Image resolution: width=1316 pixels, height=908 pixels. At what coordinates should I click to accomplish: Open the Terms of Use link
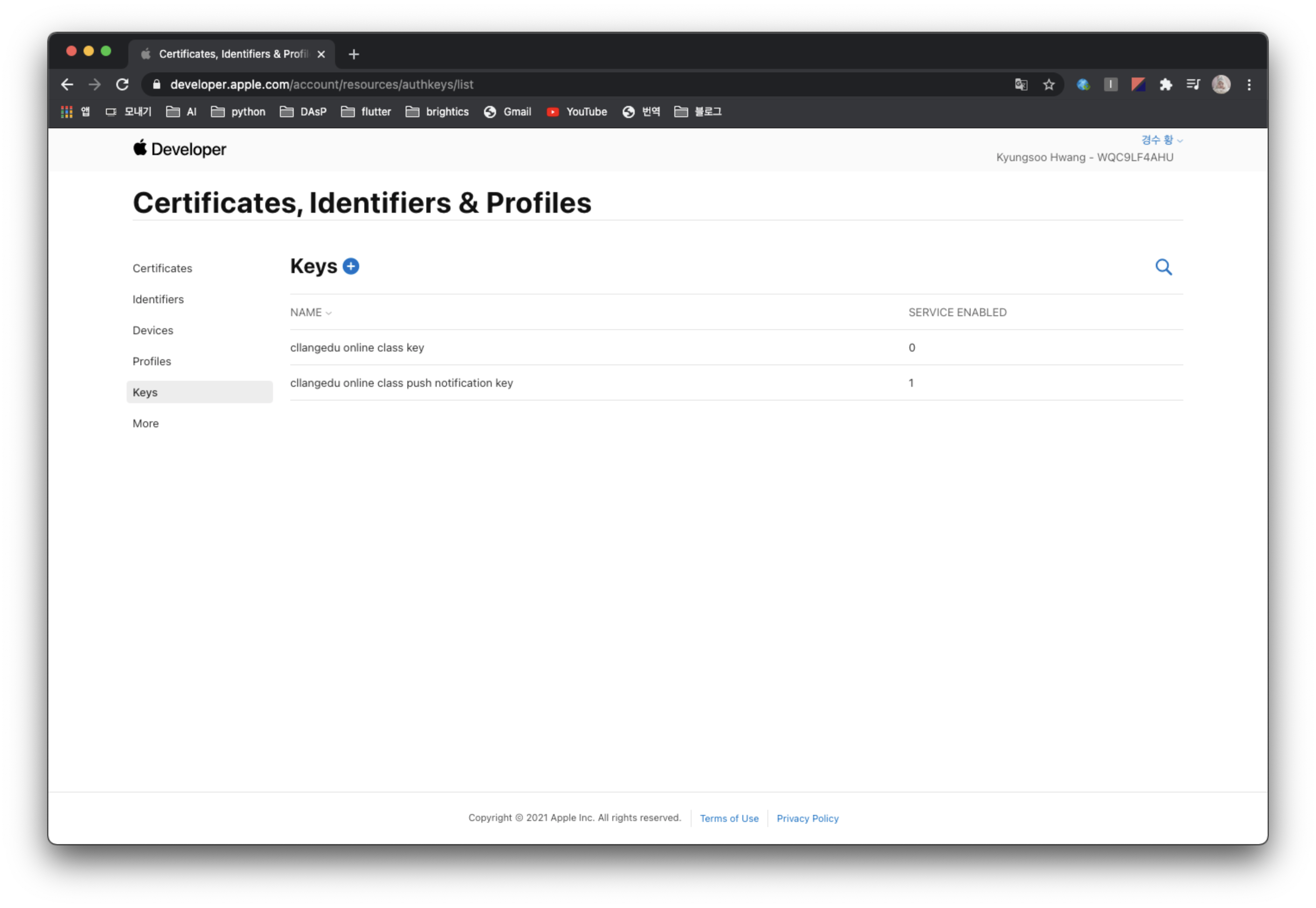[x=729, y=818]
